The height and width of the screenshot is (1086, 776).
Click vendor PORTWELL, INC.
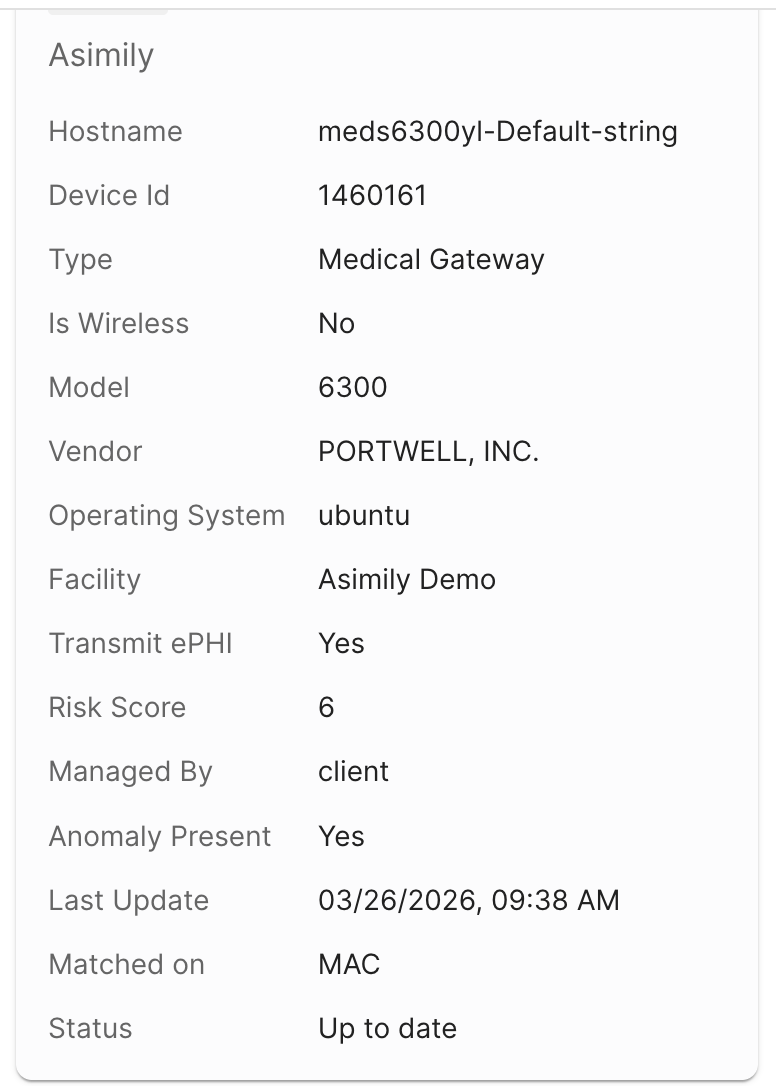coord(428,452)
